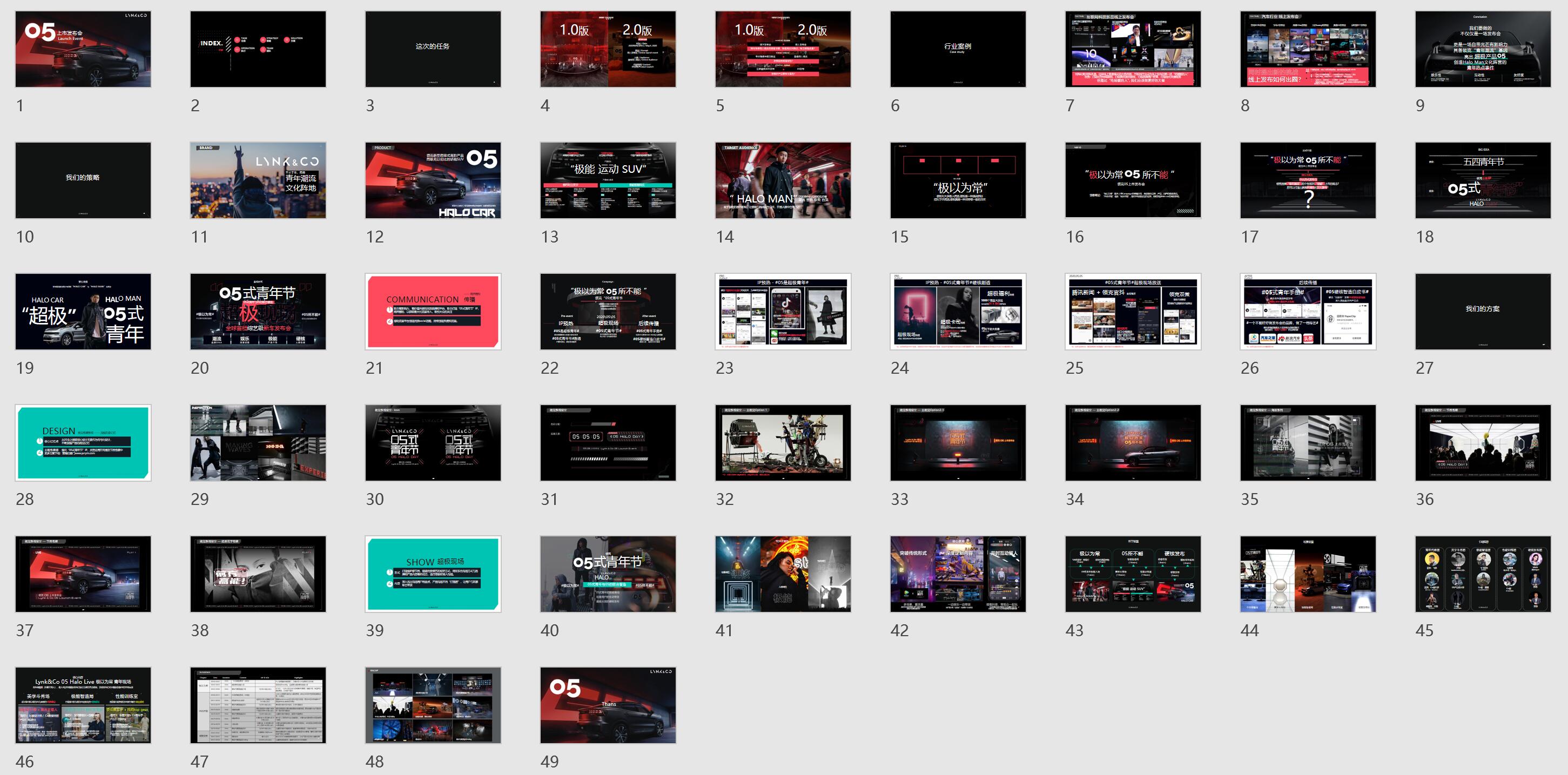
Task: Click slide 10 titled 我们的策略
Action: click(83, 180)
